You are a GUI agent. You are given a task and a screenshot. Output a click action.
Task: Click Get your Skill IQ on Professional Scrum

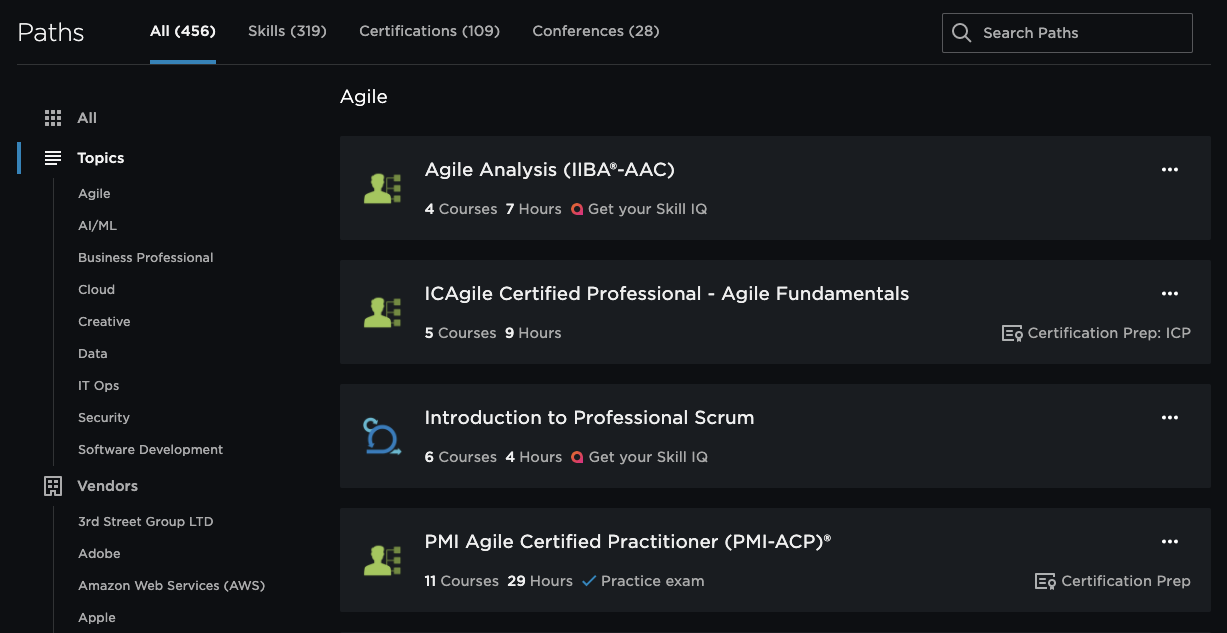point(648,457)
